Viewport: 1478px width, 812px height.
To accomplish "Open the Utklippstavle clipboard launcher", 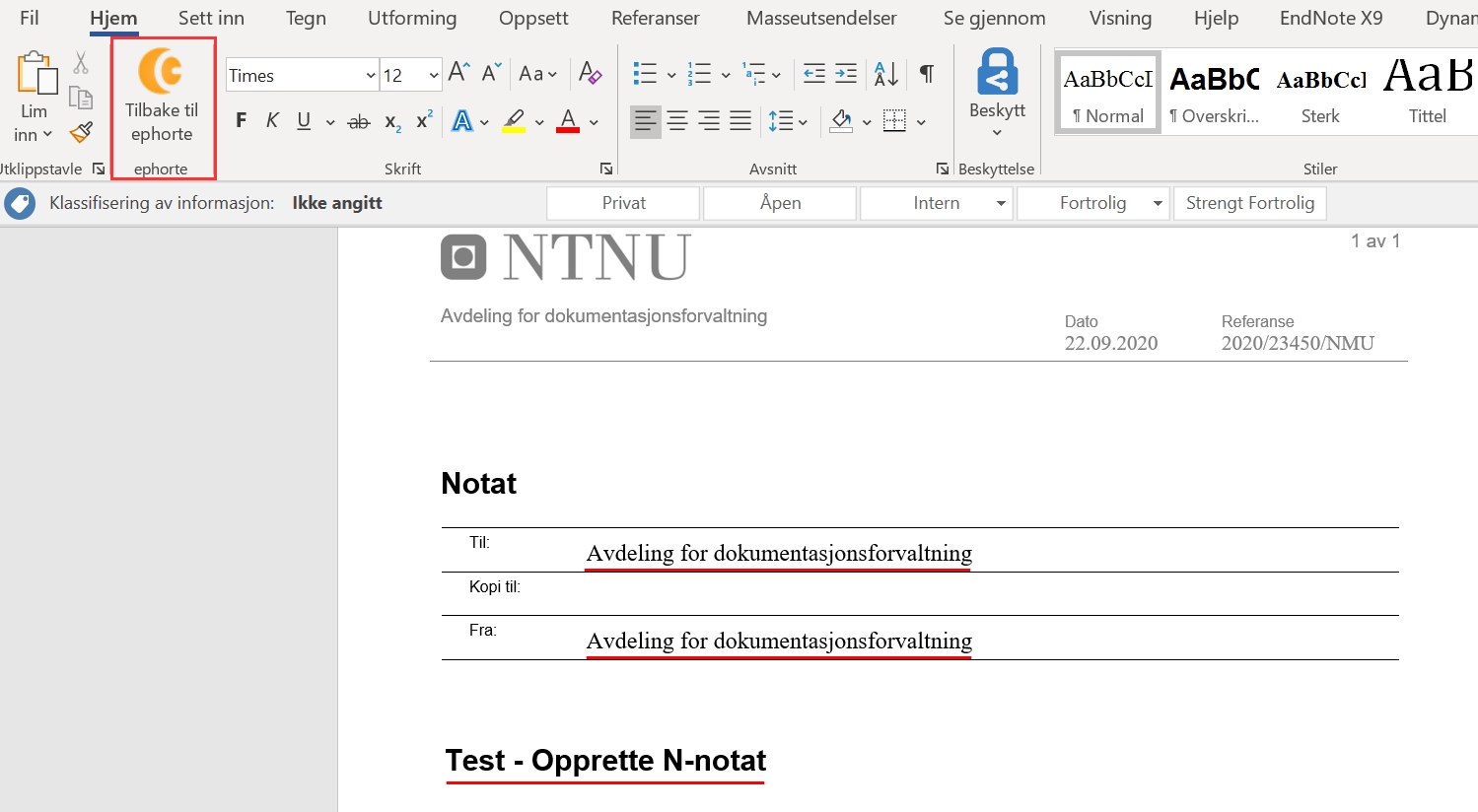I will tap(99, 169).
